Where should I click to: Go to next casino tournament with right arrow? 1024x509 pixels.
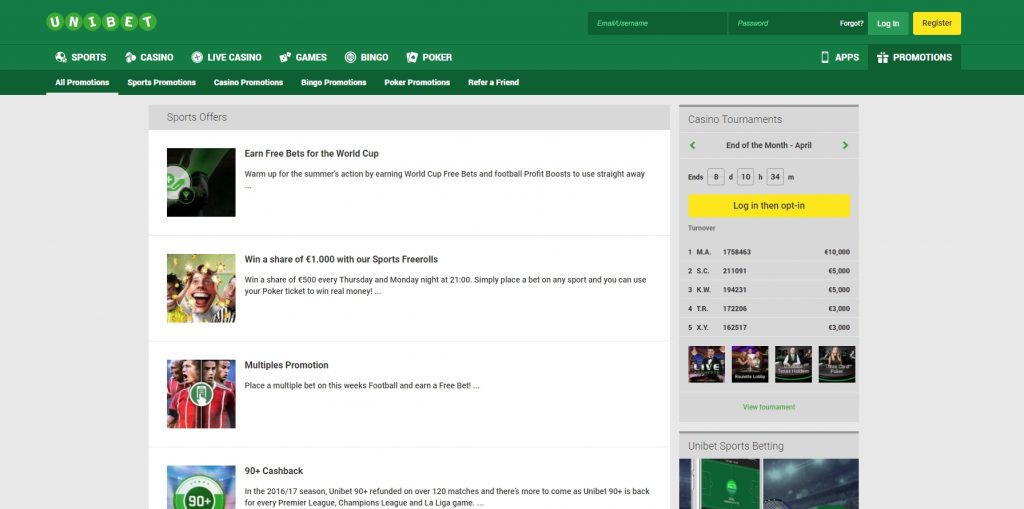pos(845,146)
